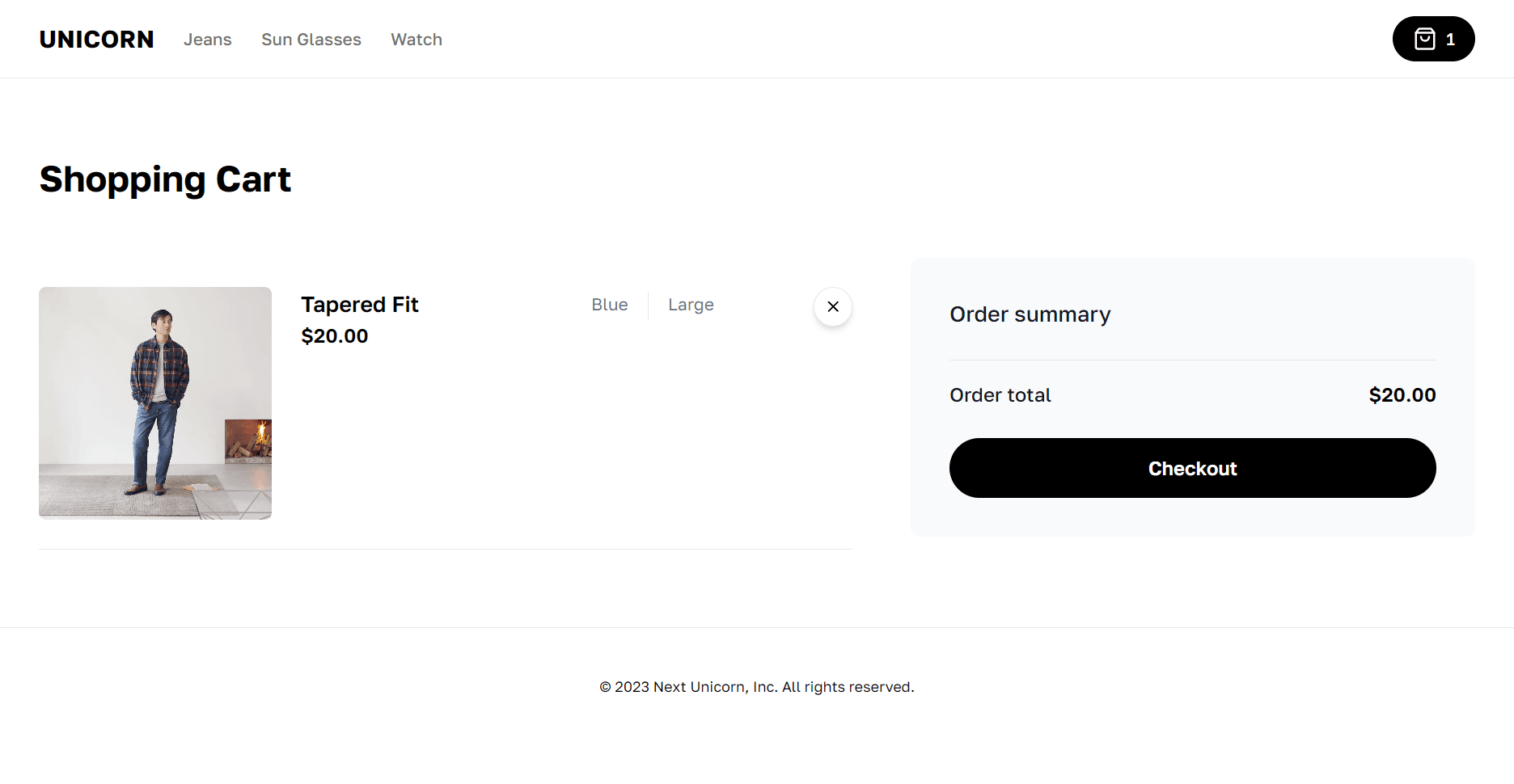
Task: Click the $20.00 order total amount
Action: pos(1402,395)
